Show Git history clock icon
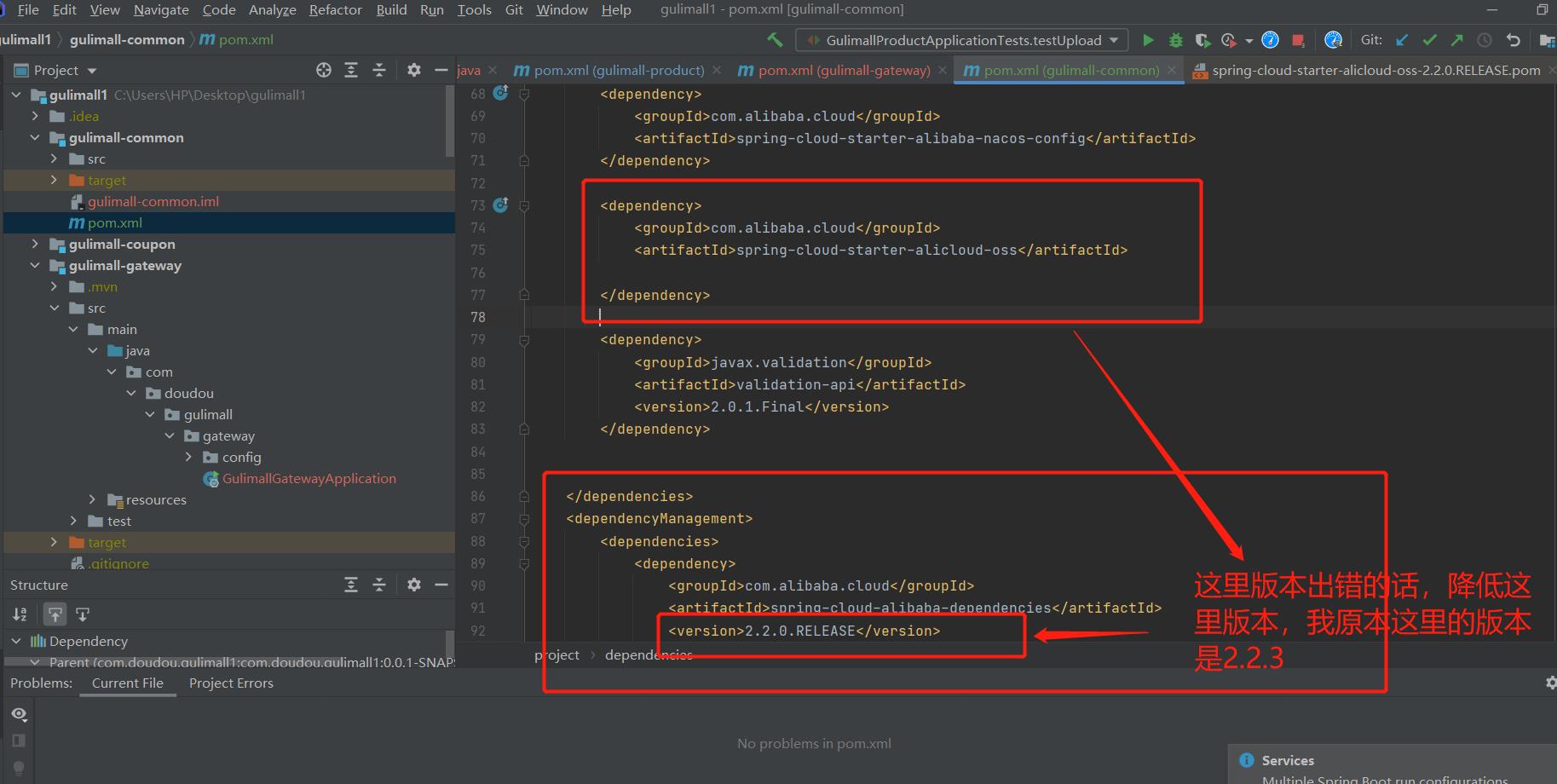Screen dimensions: 1557x784 click(x=1485, y=40)
